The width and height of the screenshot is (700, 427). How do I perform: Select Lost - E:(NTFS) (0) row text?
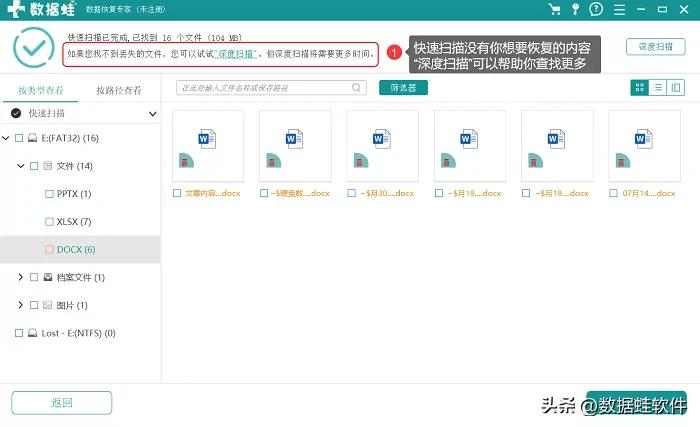(x=79, y=333)
